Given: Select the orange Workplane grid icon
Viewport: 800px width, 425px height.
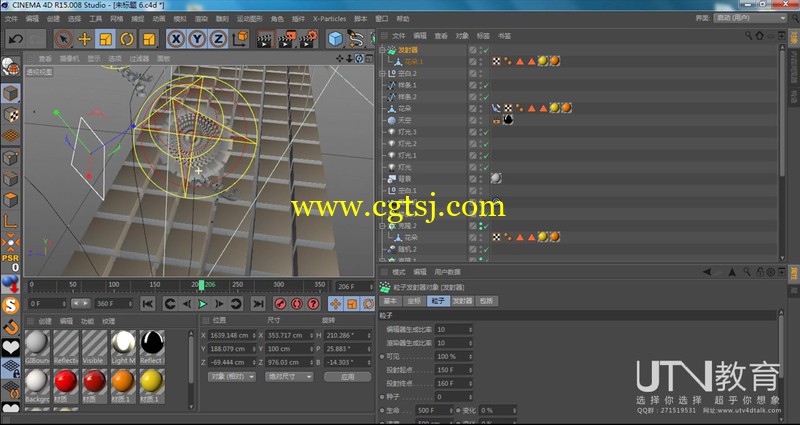Looking at the screenshot, I should click(11, 136).
